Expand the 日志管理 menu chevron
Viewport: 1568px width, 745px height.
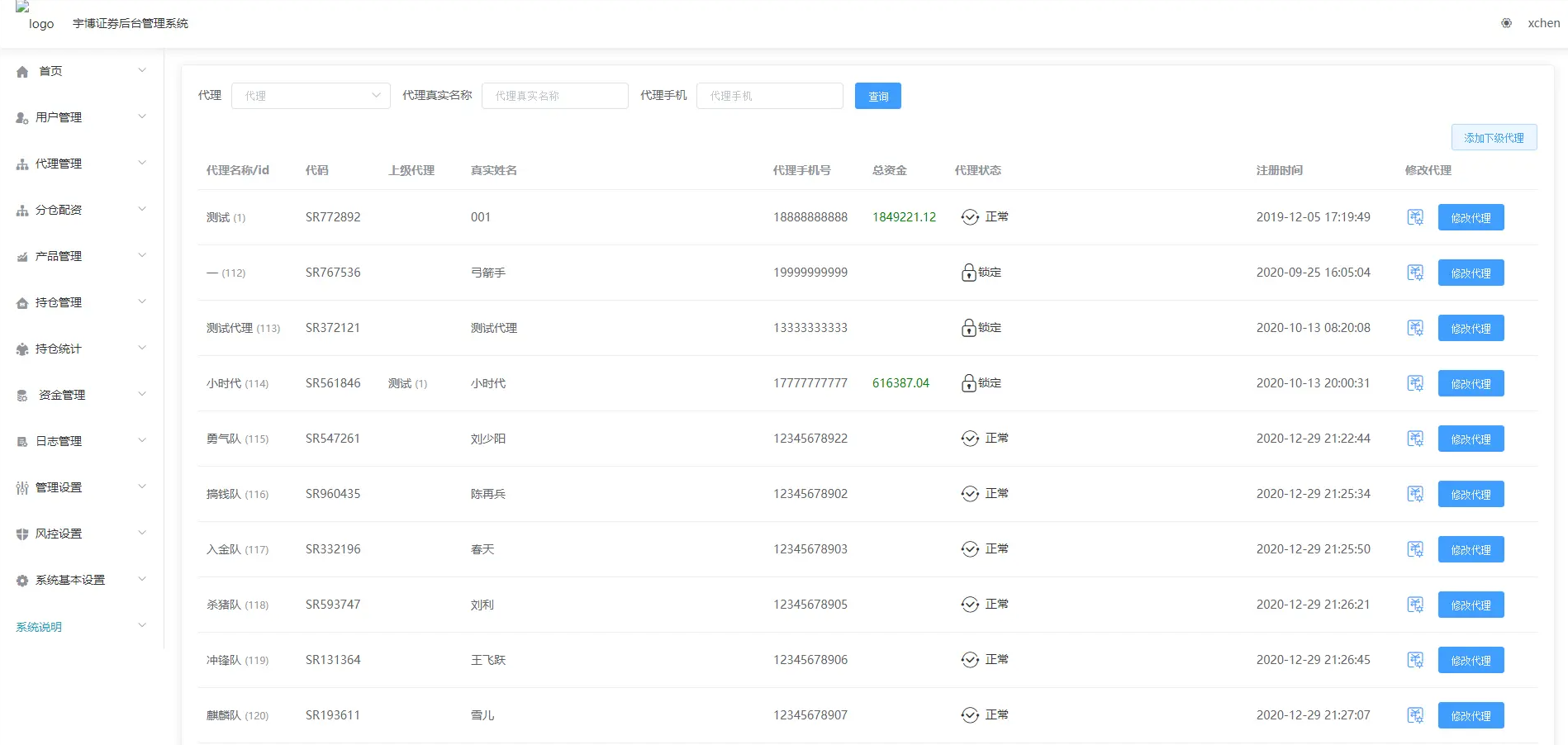142,440
